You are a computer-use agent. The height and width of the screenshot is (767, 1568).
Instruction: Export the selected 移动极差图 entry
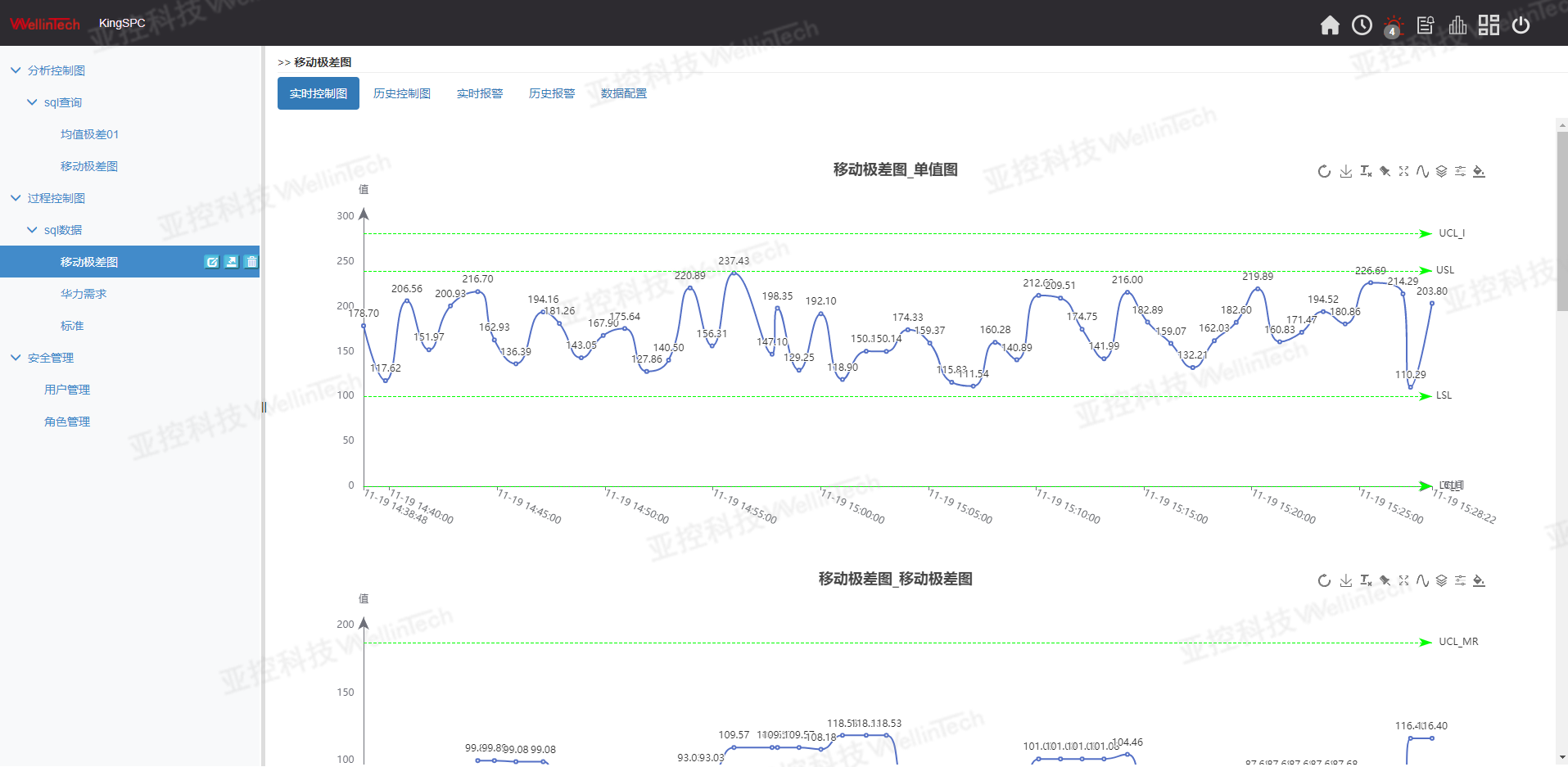click(232, 262)
